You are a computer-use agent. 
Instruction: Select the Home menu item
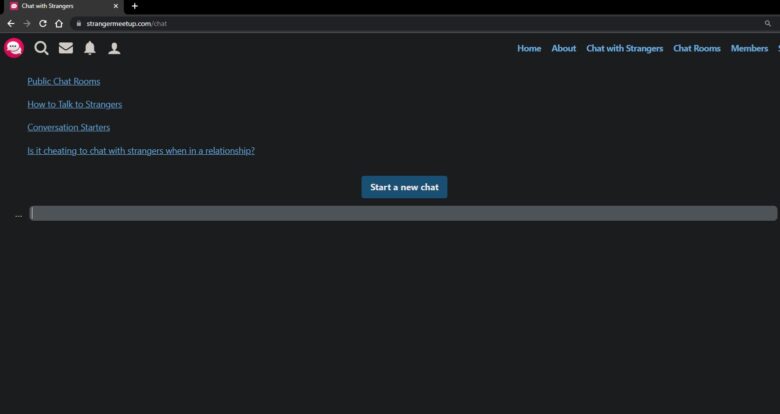pos(529,48)
